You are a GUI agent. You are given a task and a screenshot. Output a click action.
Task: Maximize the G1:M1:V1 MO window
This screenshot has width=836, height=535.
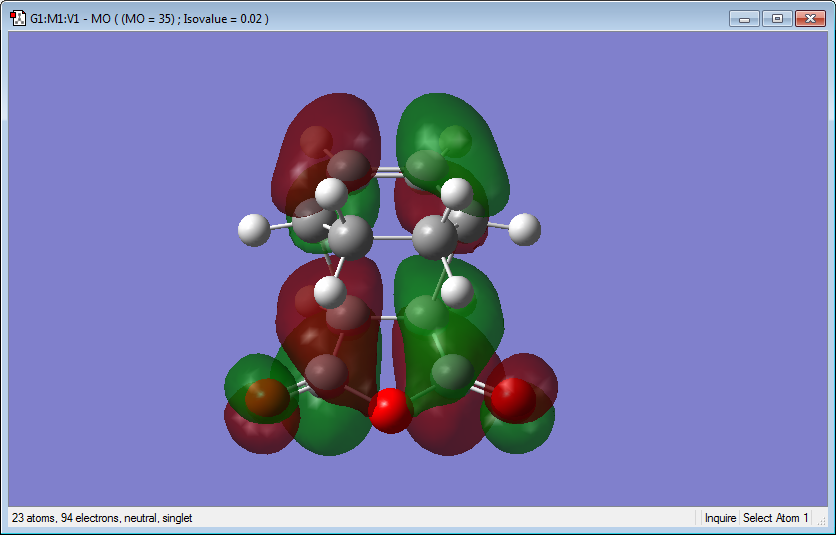click(777, 18)
